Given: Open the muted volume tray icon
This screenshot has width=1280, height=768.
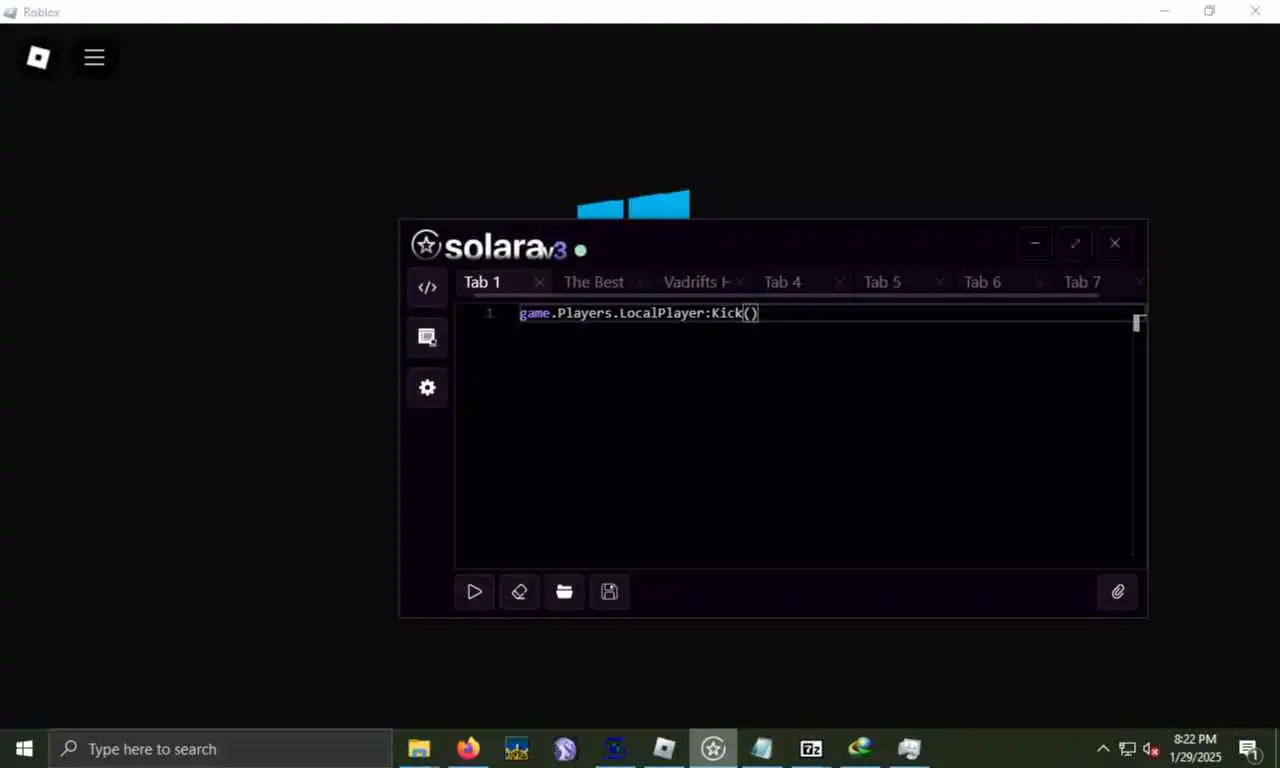Looking at the screenshot, I should [x=1151, y=748].
